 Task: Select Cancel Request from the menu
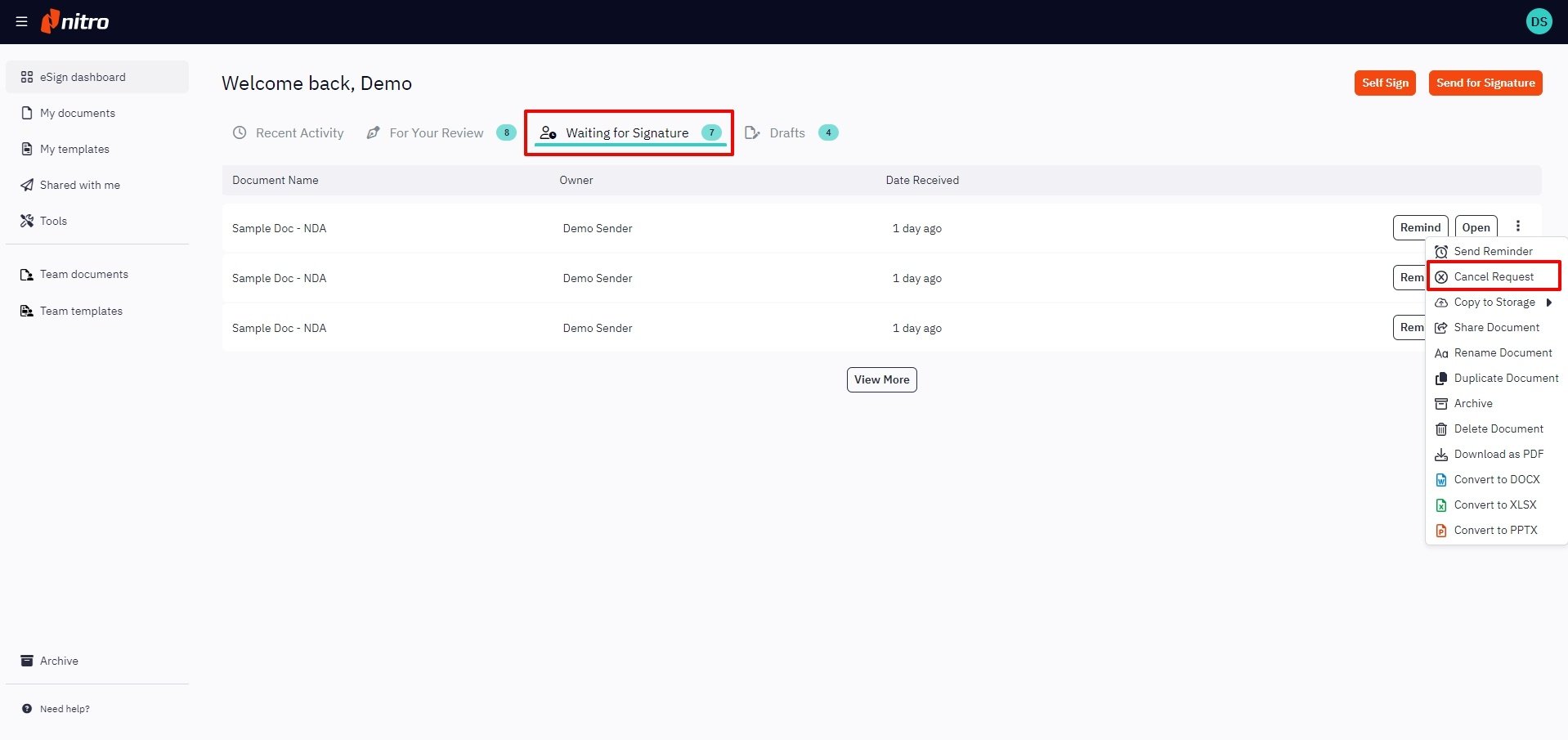click(x=1493, y=276)
